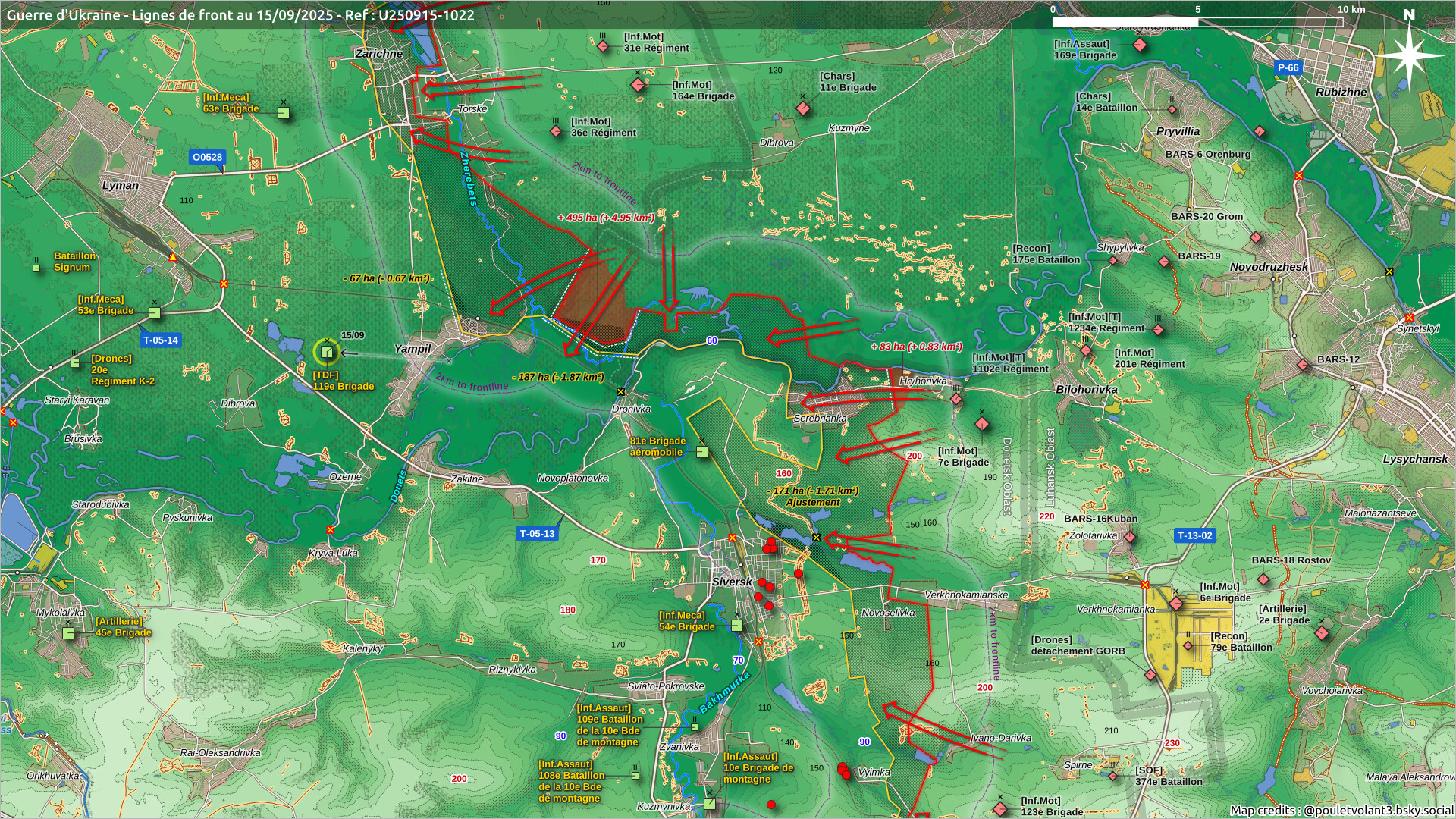Click the 119e Brigade TDF unit icon
1456x819 pixels.
(x=327, y=352)
